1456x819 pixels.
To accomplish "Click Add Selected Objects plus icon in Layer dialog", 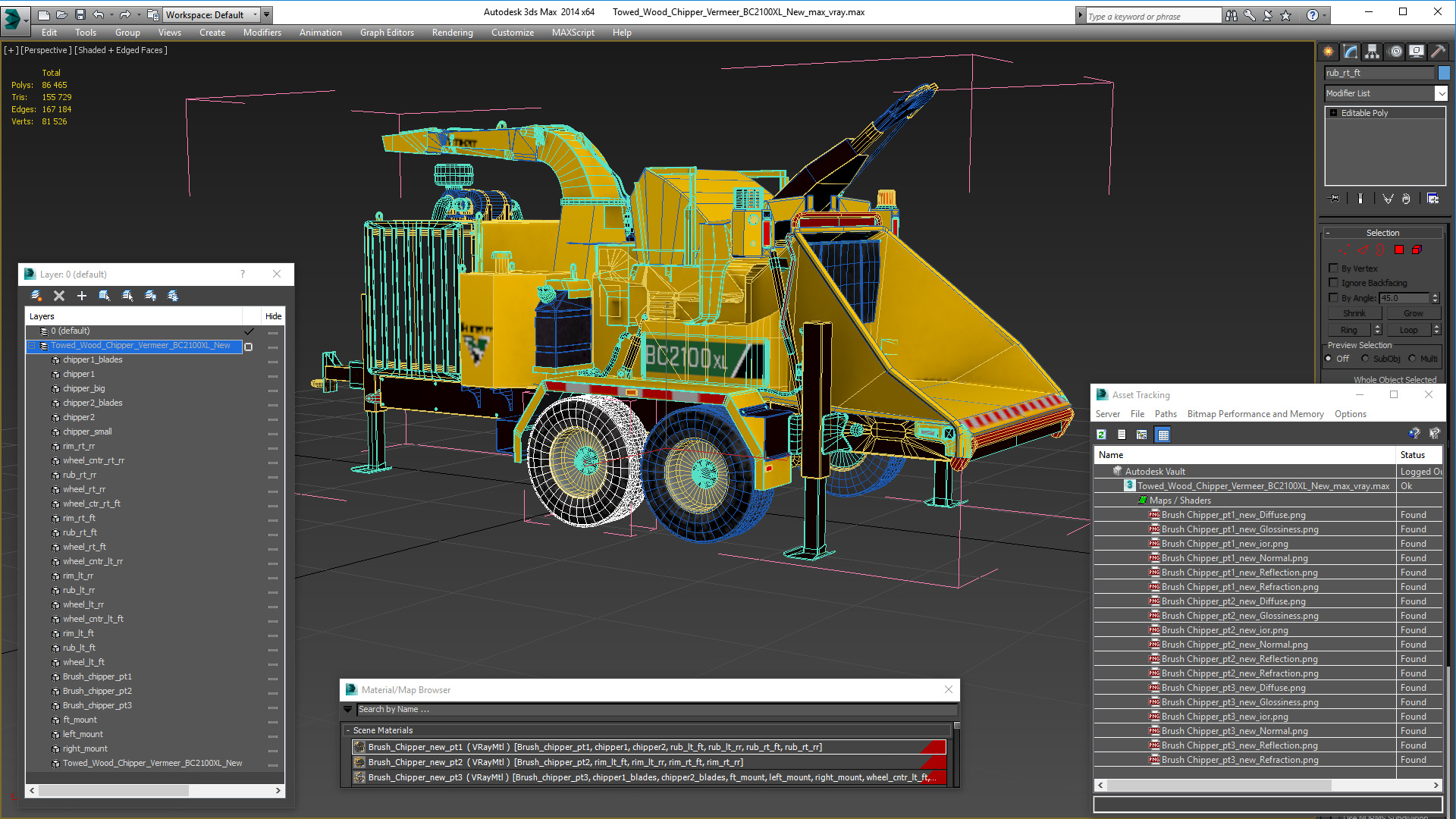I will point(82,296).
